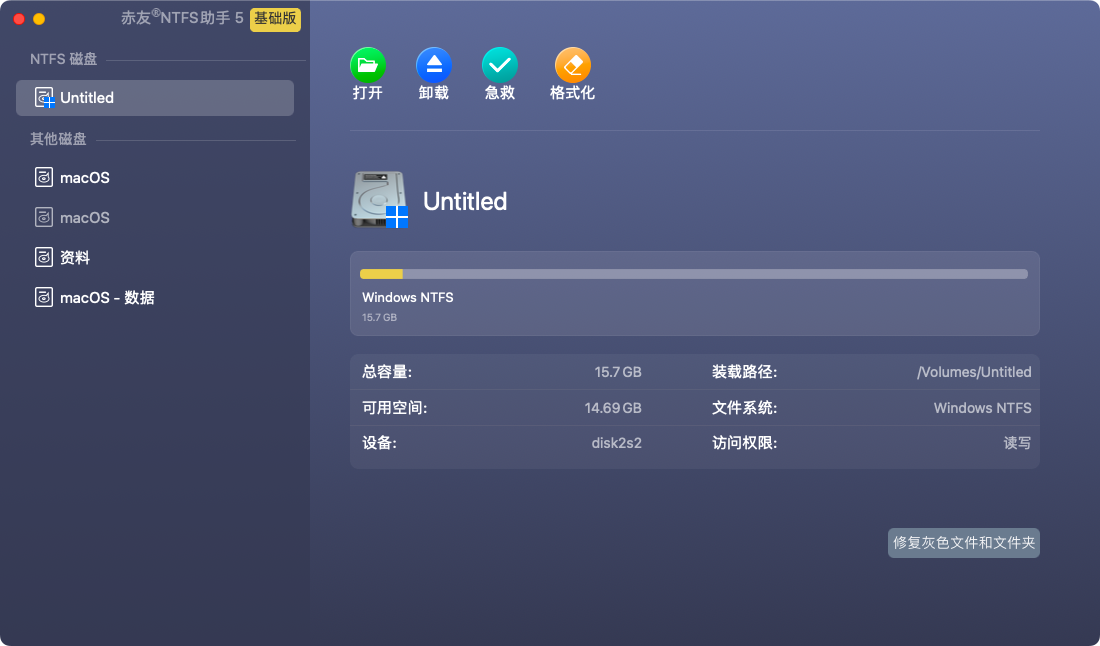The width and height of the screenshot is (1100, 646).
Task: Click the large Untitled drive icon
Action: pyautogui.click(x=380, y=200)
